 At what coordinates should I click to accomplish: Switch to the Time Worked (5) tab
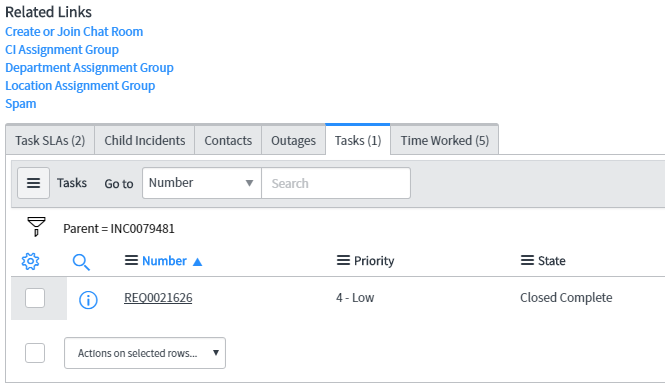444,140
